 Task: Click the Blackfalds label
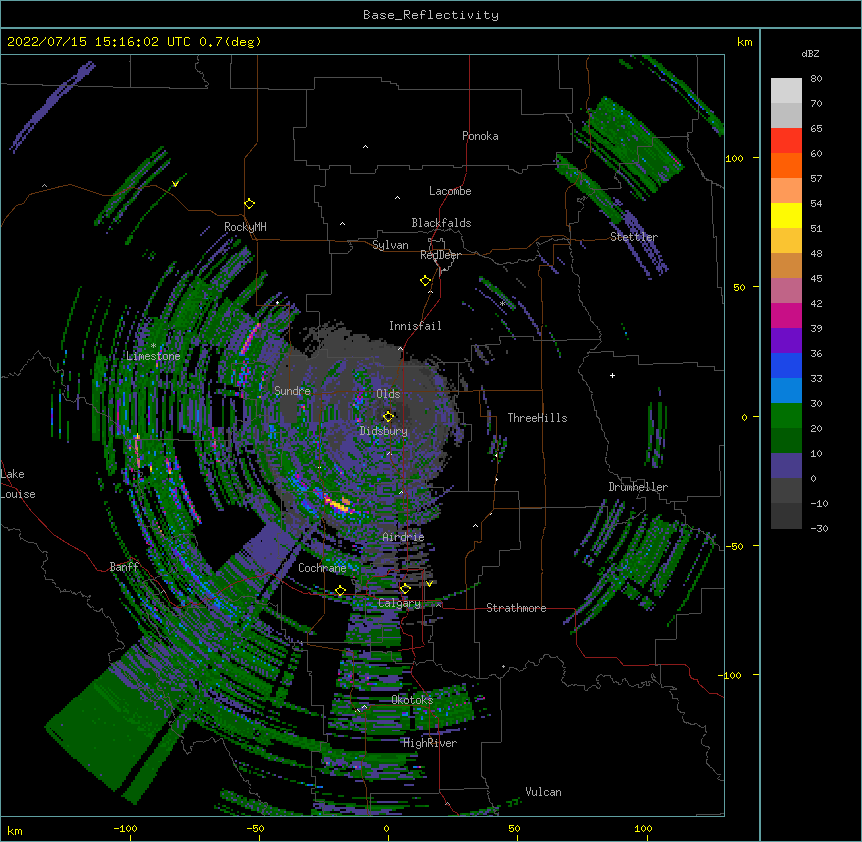point(441,223)
